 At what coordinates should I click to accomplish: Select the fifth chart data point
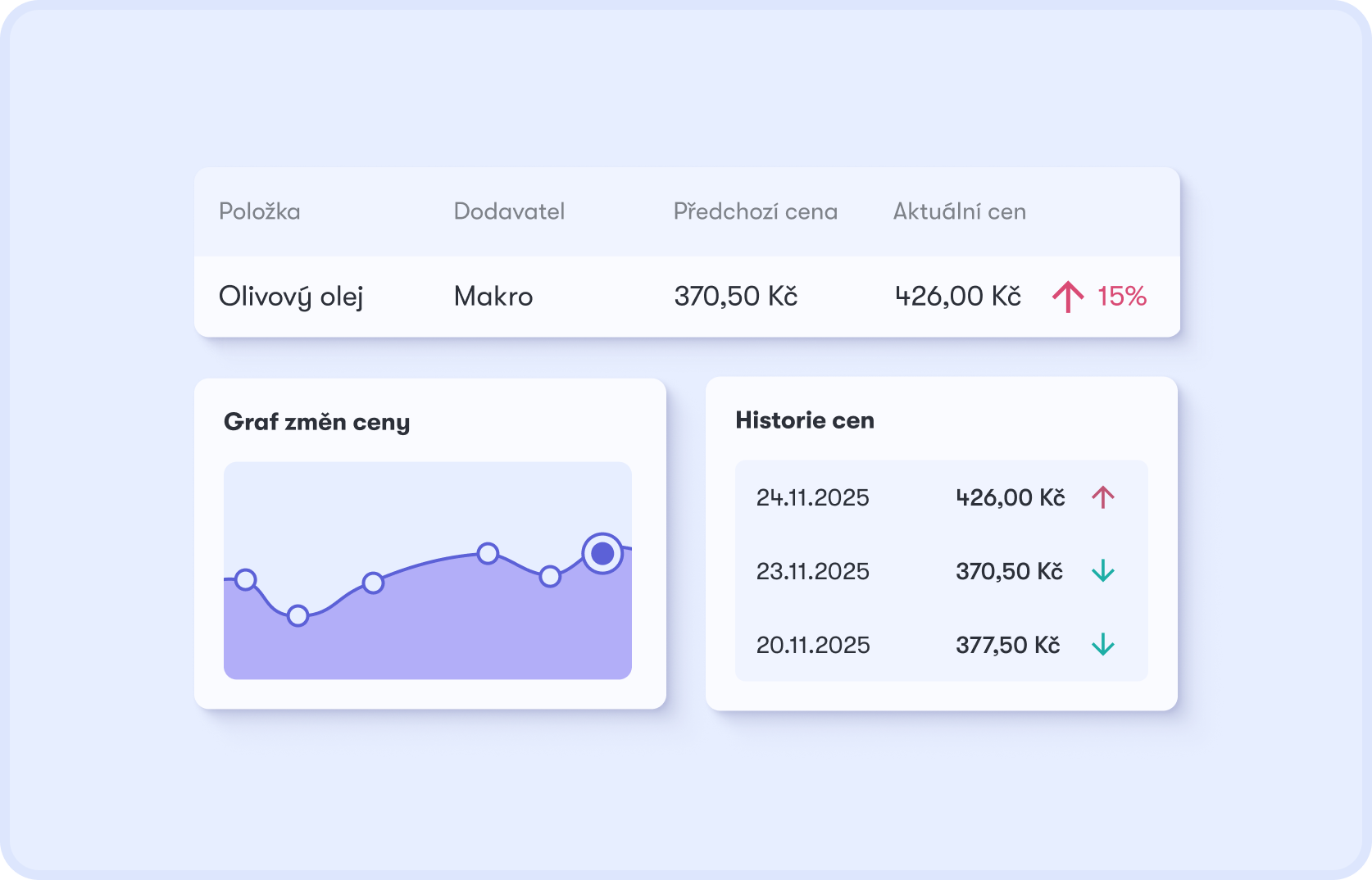tap(550, 577)
